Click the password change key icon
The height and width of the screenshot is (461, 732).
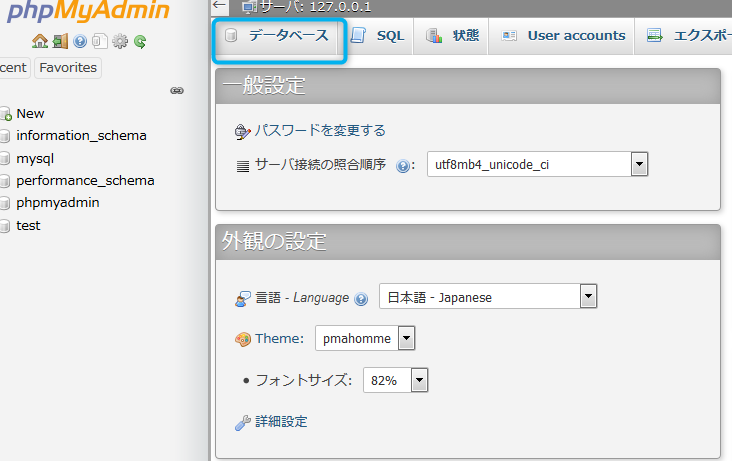(x=242, y=132)
